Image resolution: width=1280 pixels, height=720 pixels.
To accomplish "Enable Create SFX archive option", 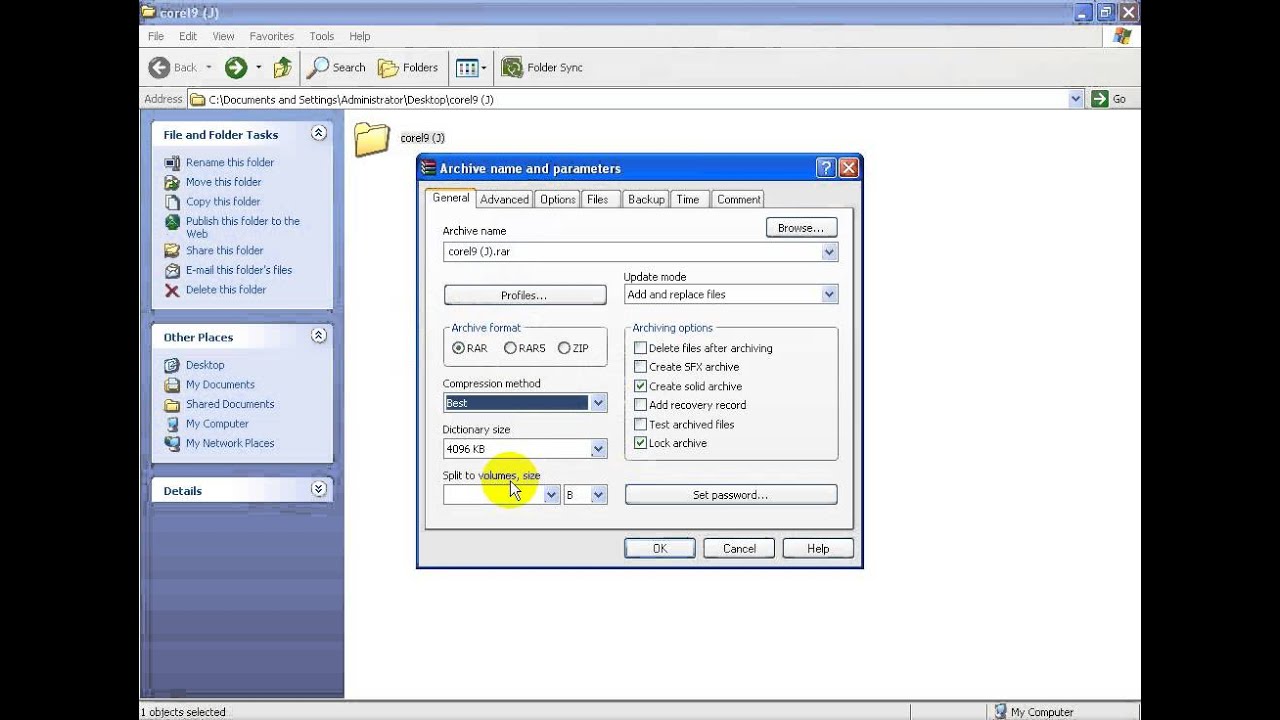I will [641, 367].
